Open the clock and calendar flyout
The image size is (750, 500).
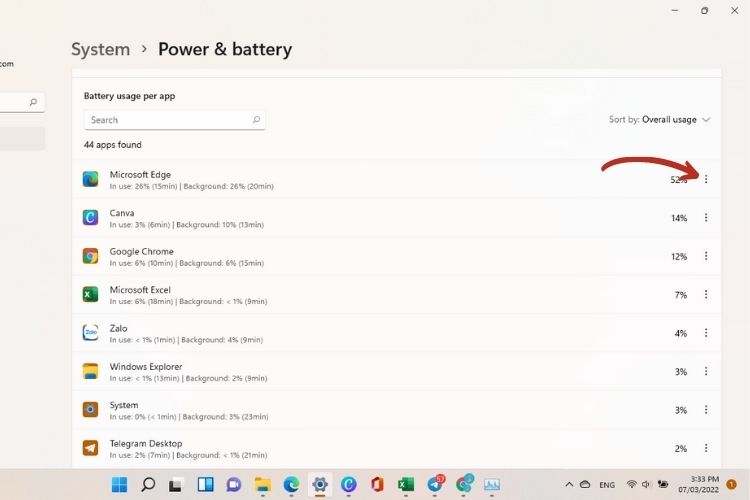click(698, 484)
